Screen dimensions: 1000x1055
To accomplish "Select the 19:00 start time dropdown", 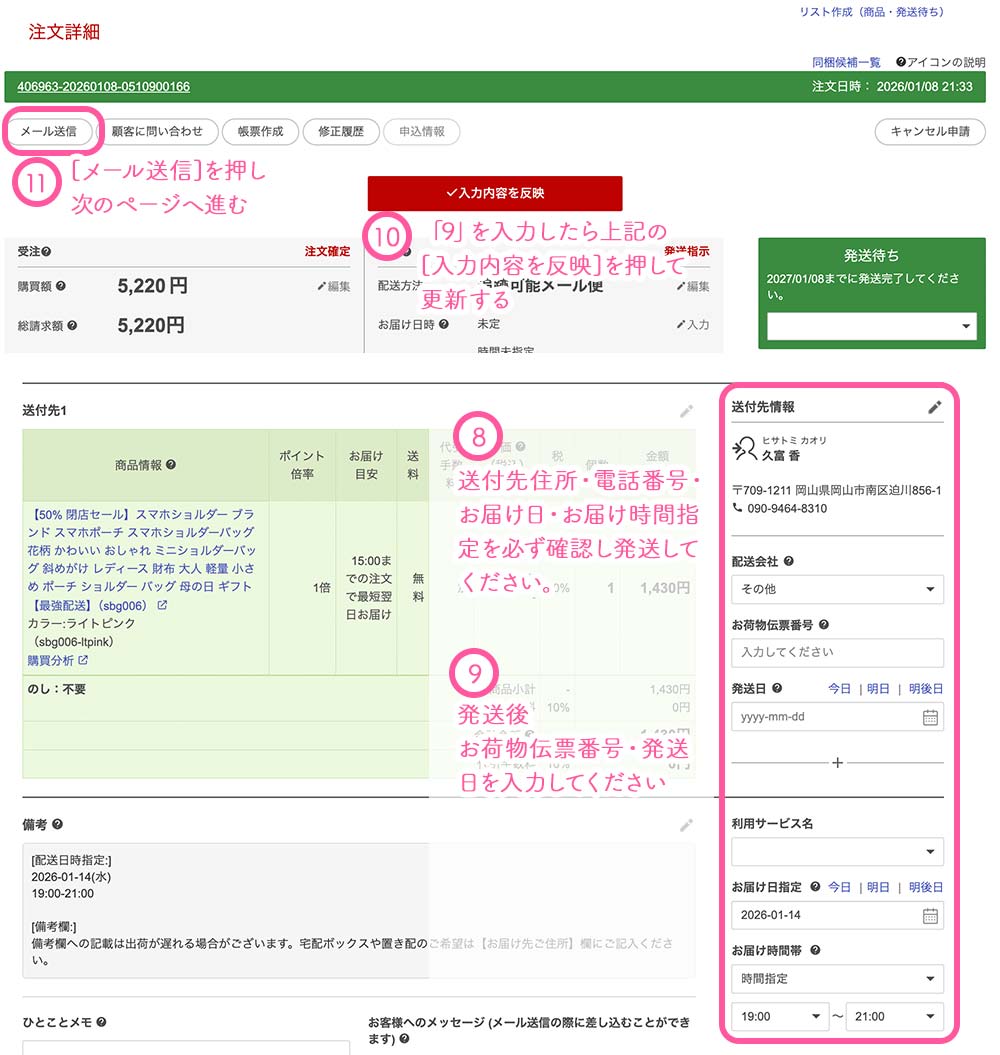I will 779,1017.
